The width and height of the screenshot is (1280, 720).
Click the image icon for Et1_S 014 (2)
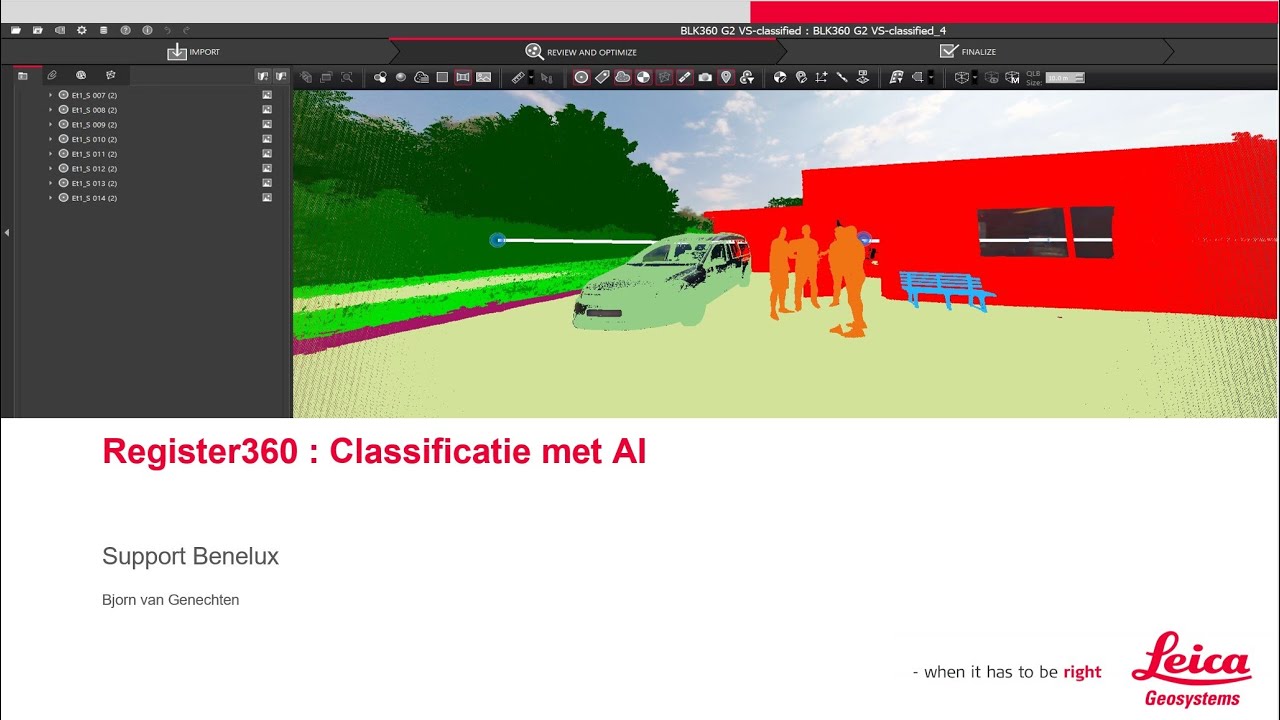[267, 198]
